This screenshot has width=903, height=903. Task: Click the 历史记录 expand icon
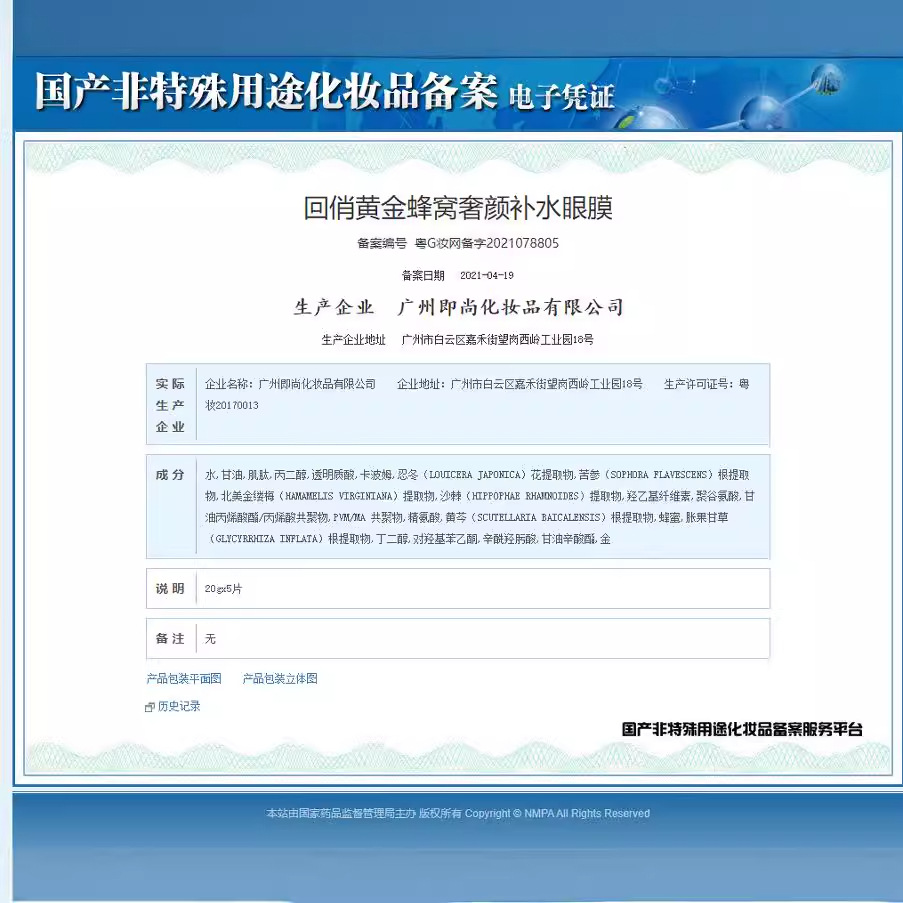pos(150,707)
